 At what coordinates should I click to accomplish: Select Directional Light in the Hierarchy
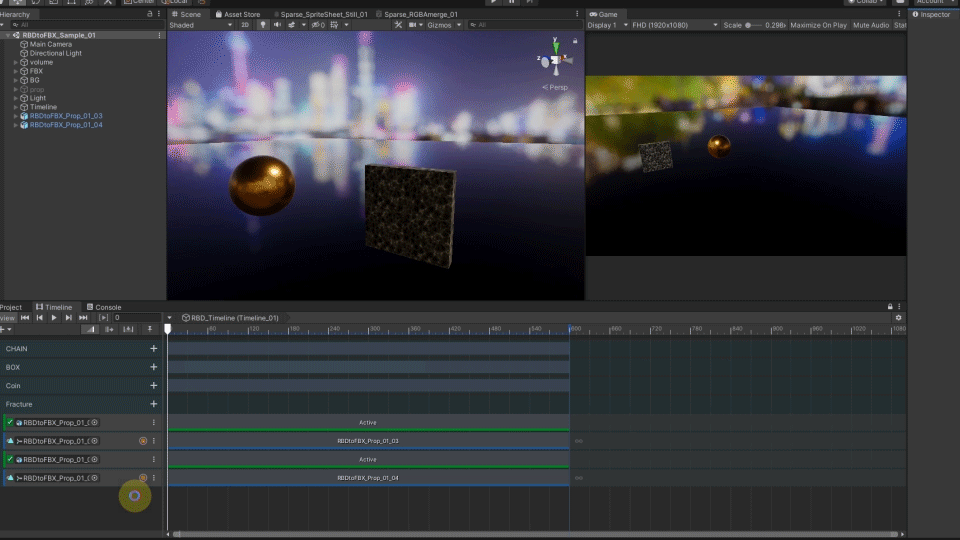[56, 53]
